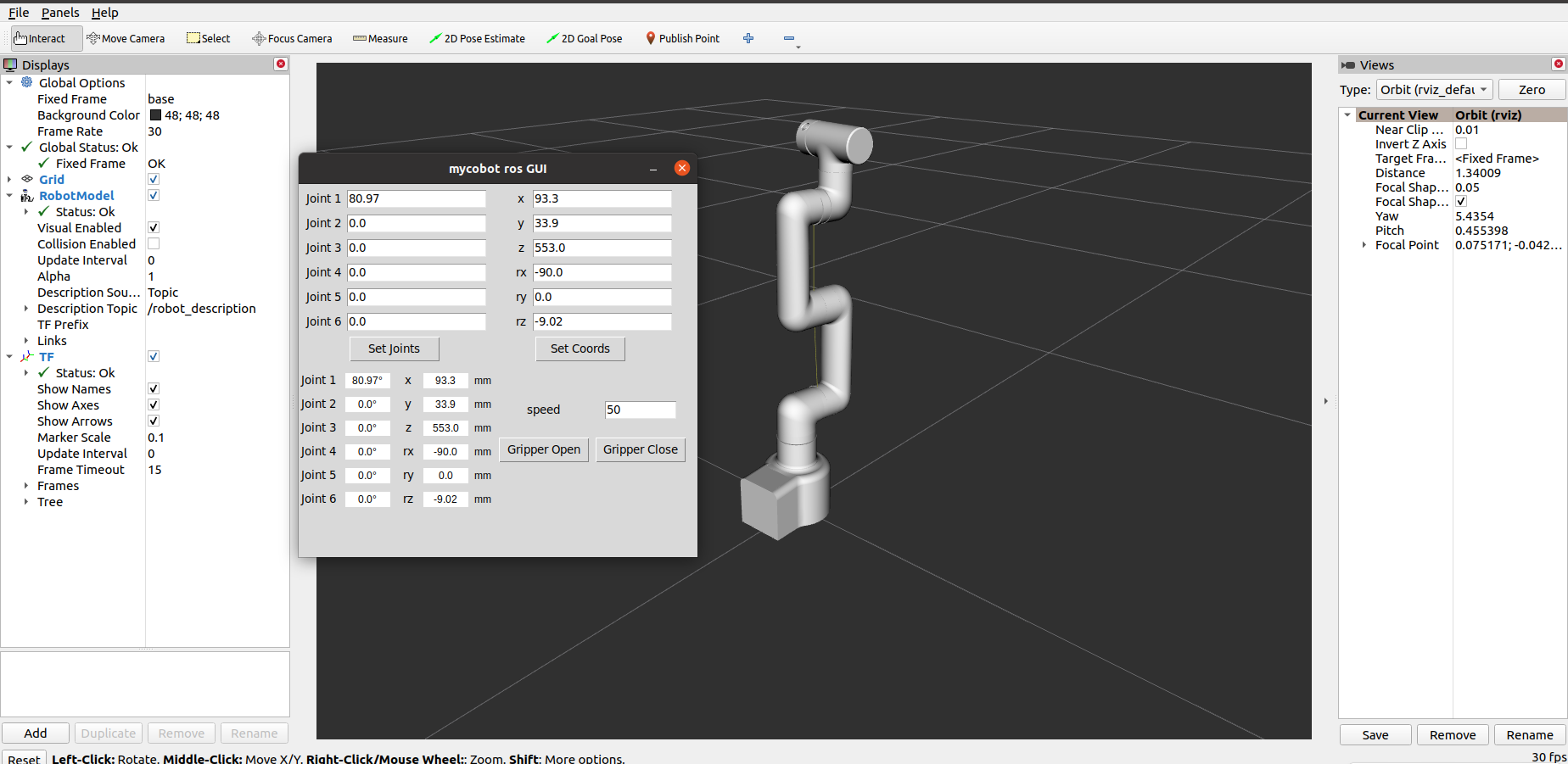
Task: Click the blue plus add-tool icon
Action: [748, 38]
